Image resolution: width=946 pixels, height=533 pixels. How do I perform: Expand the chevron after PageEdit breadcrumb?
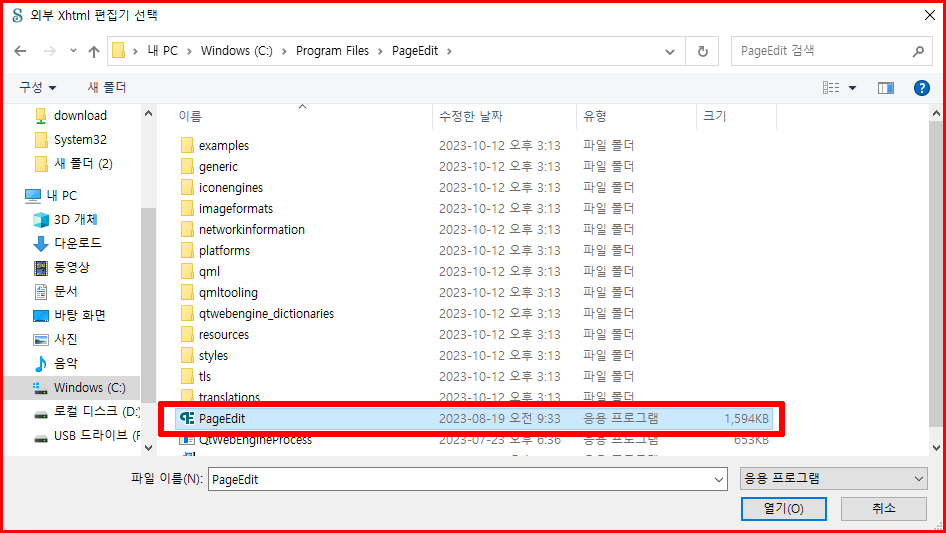(x=449, y=51)
